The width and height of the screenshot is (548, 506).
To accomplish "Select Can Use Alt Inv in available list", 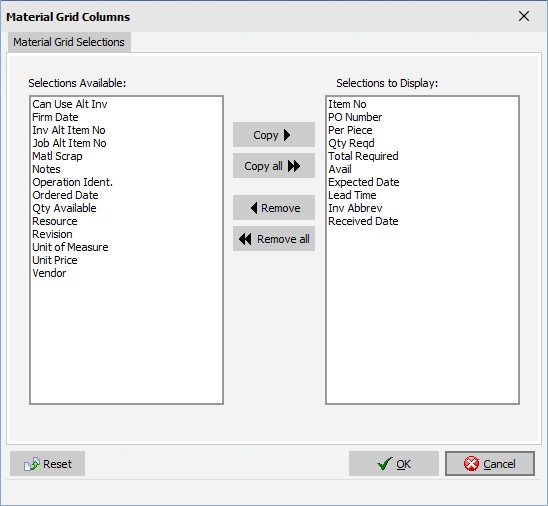I will (x=70, y=104).
